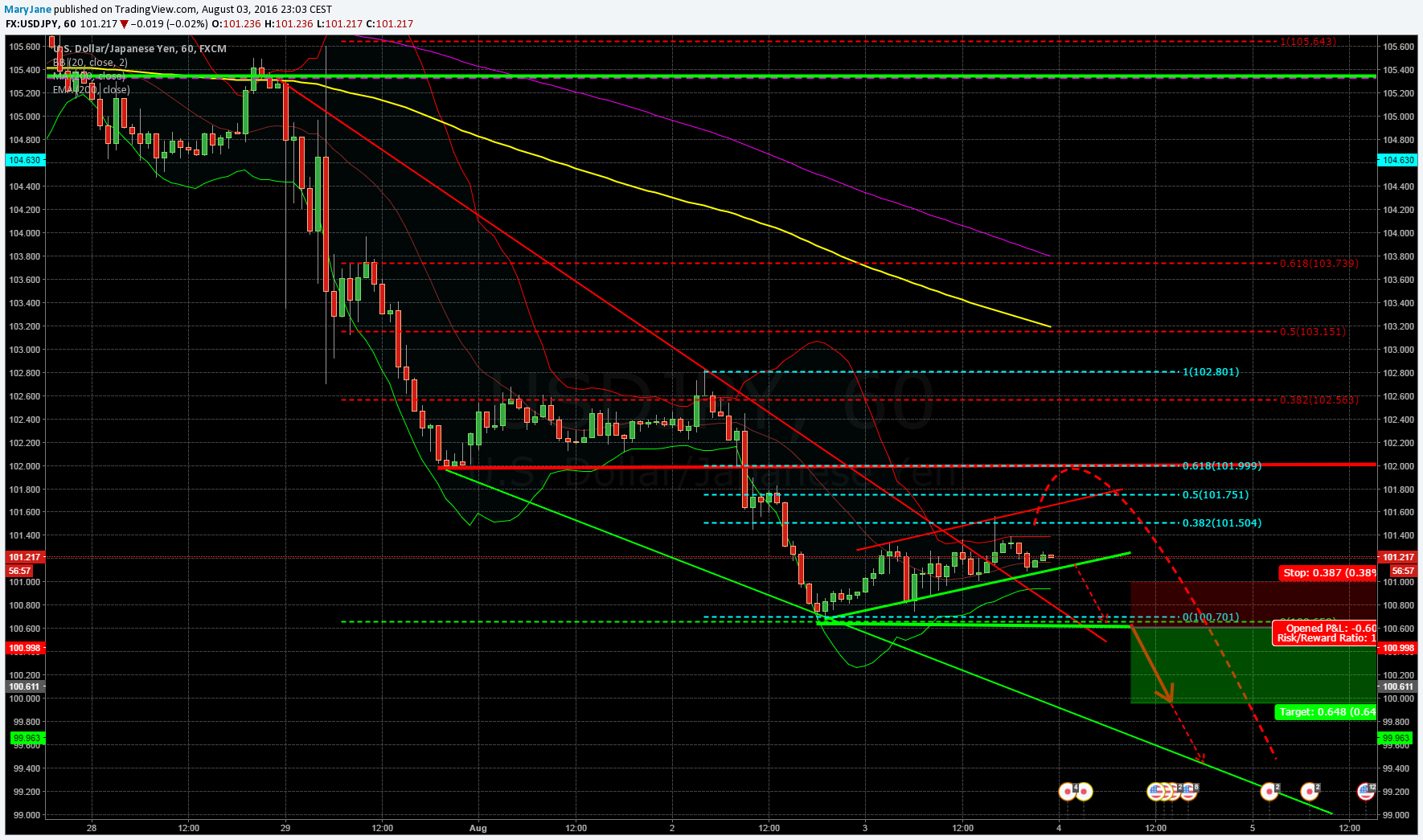This screenshot has width=1423, height=840.
Task: Click the 101.217 current price tag on left axis
Action: tap(24, 557)
